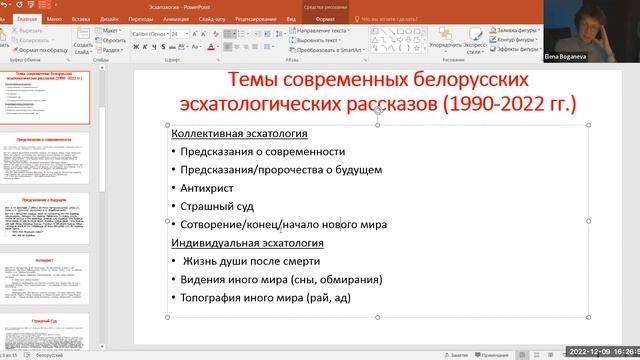
Task: Switch to the Дизайн tab
Action: click(x=109, y=19)
